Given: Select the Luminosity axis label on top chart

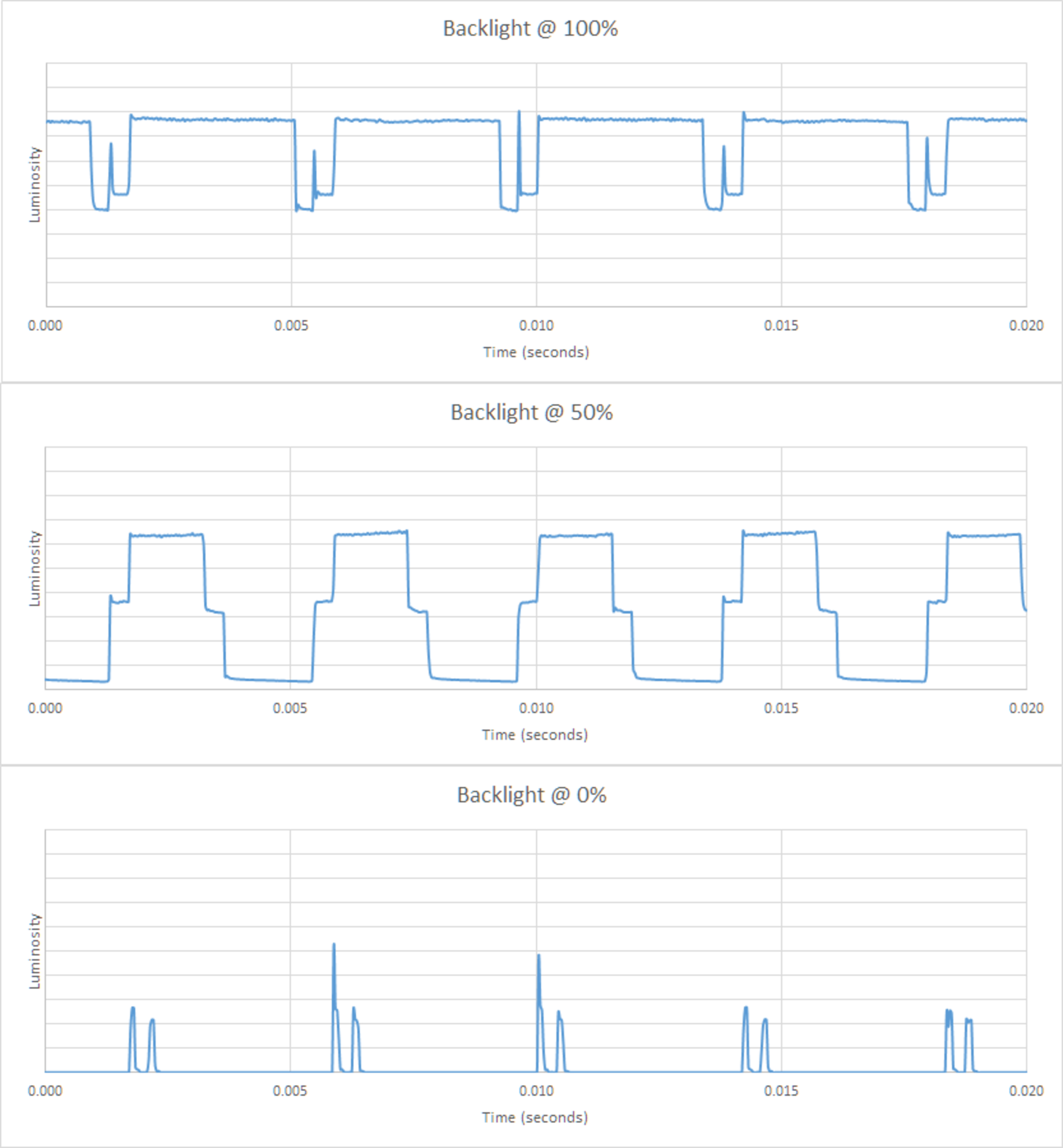Looking at the screenshot, I should pos(35,185).
